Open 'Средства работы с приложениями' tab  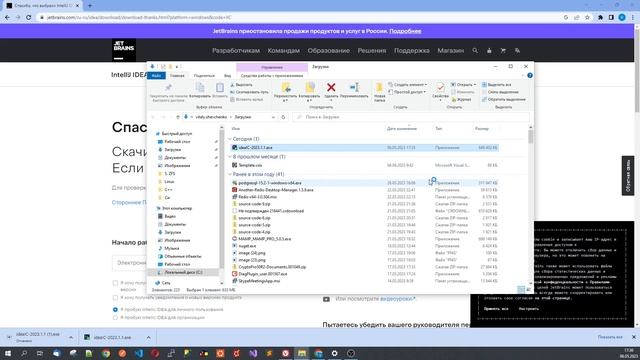point(272,76)
